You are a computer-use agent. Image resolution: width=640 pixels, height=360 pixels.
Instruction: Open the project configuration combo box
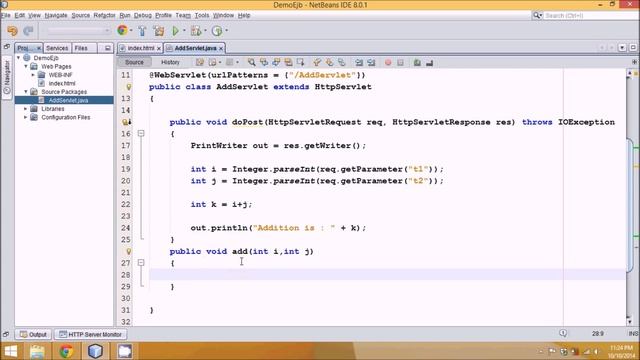78,31
